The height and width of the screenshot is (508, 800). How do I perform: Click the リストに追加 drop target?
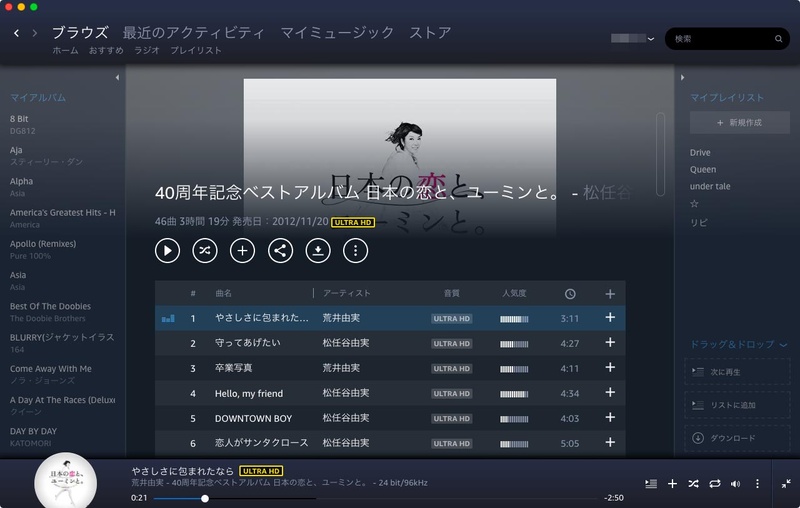click(x=737, y=405)
